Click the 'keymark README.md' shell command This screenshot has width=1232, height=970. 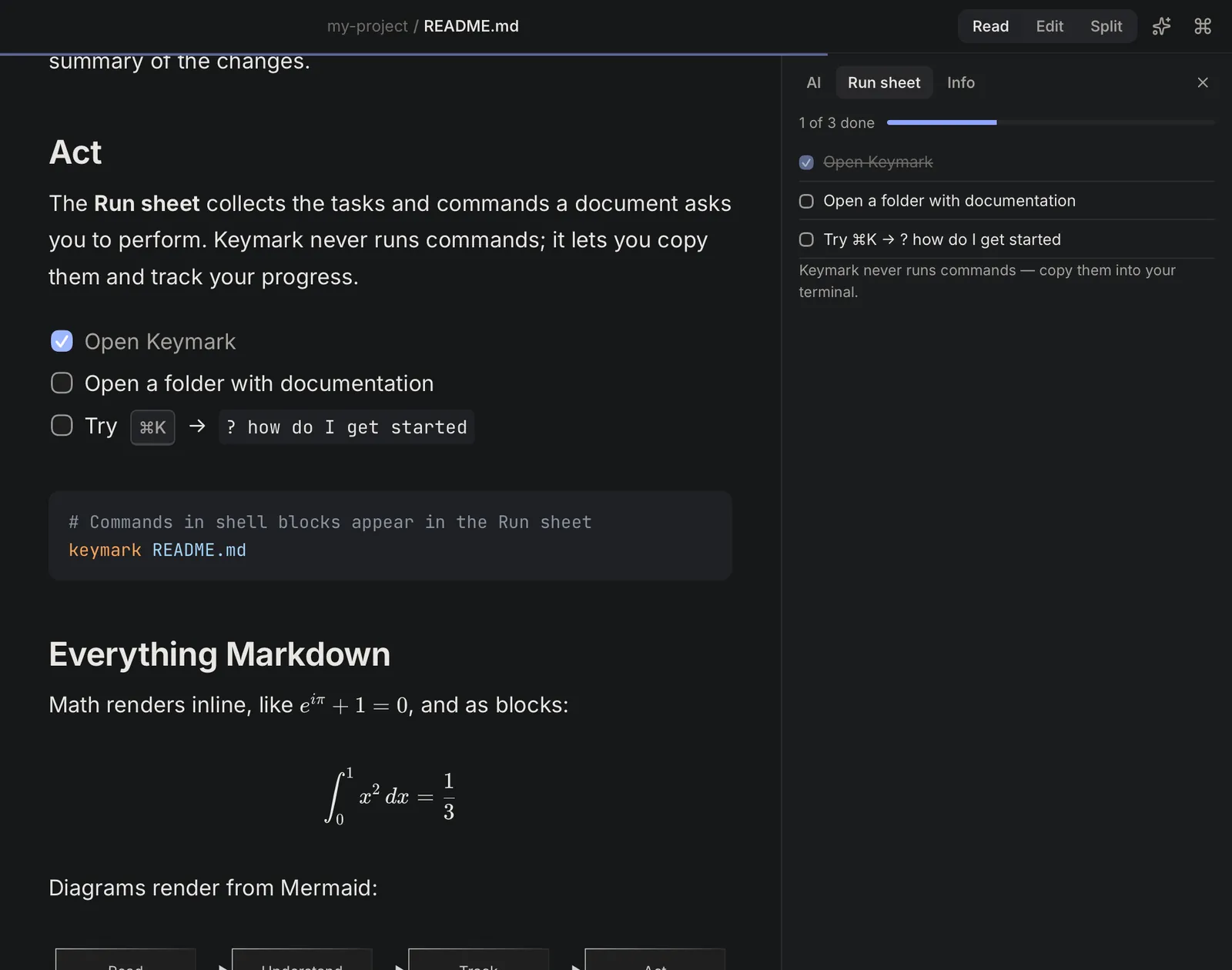click(x=157, y=550)
